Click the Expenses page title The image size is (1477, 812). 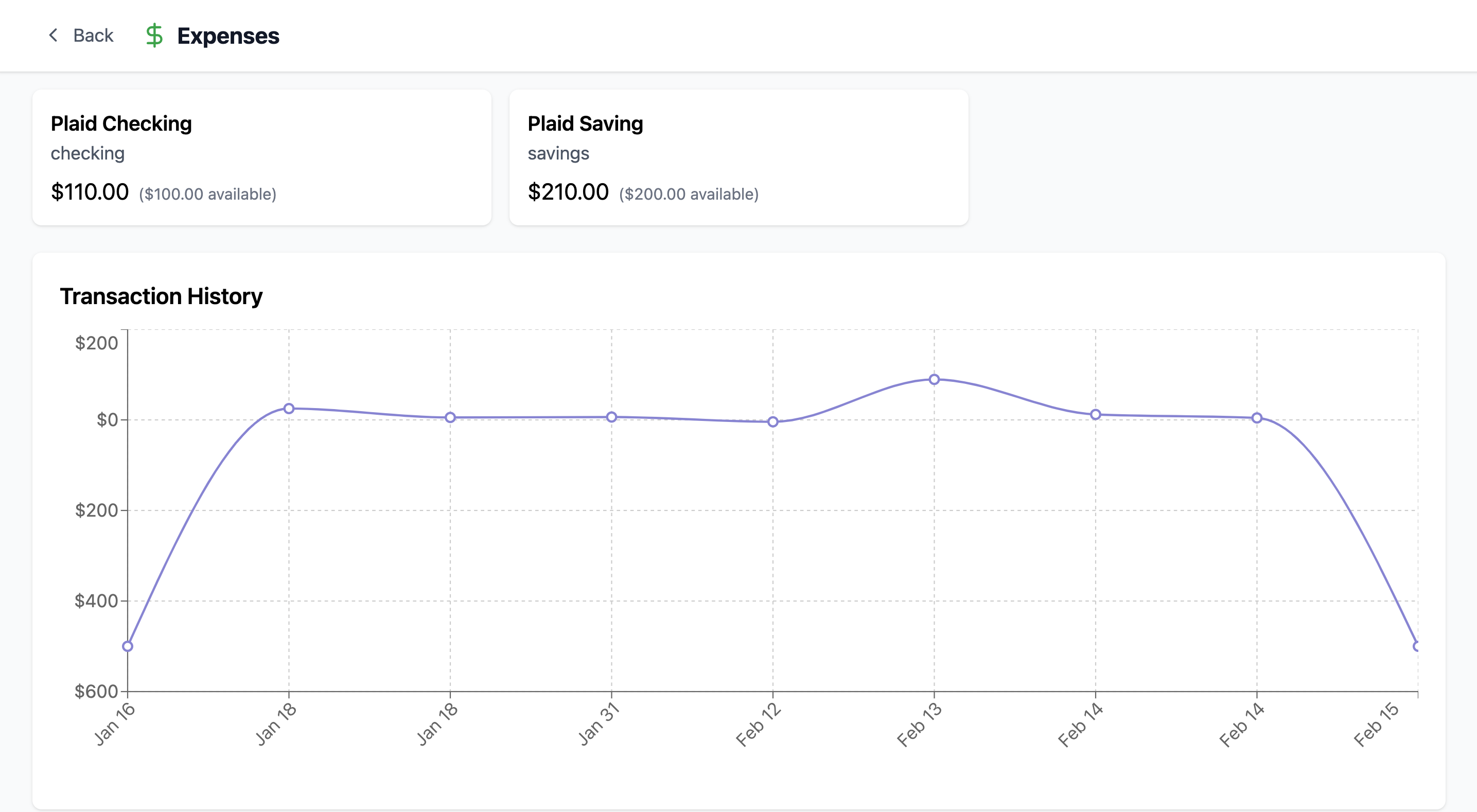[x=227, y=36]
